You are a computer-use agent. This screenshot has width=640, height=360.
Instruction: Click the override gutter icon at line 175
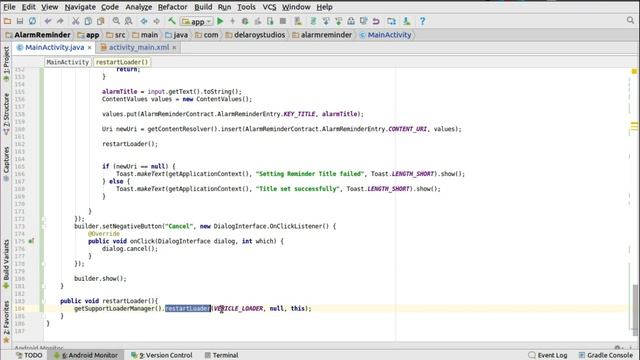pos(31,241)
